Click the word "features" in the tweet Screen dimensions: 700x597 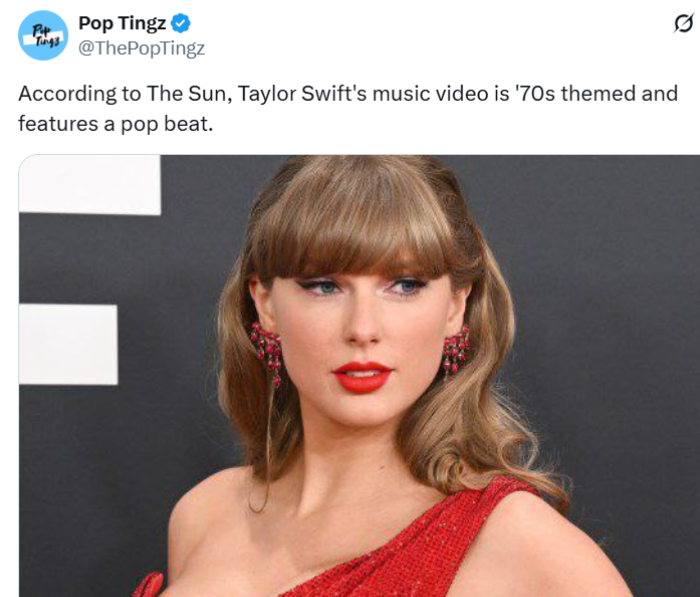point(52,124)
